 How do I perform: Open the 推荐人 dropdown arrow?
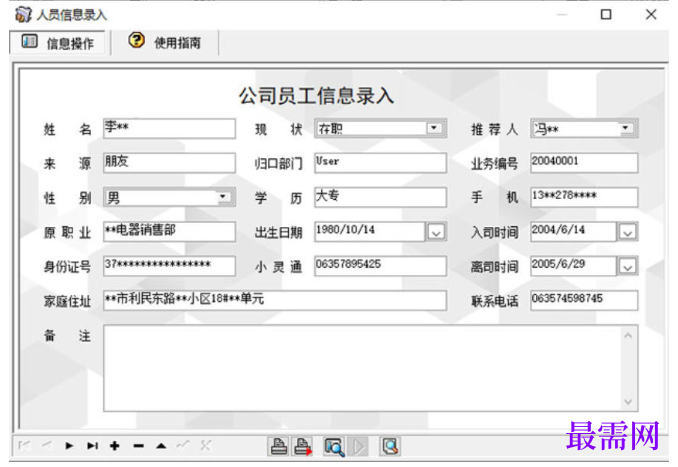click(625, 128)
